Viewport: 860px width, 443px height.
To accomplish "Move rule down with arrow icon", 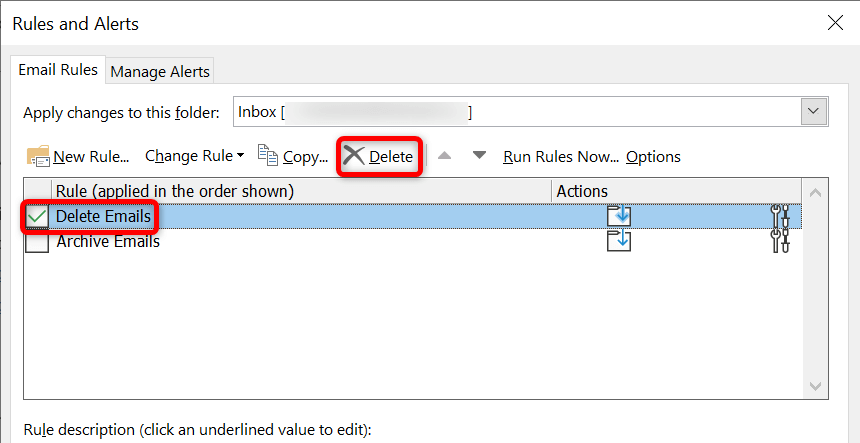I will coord(479,156).
